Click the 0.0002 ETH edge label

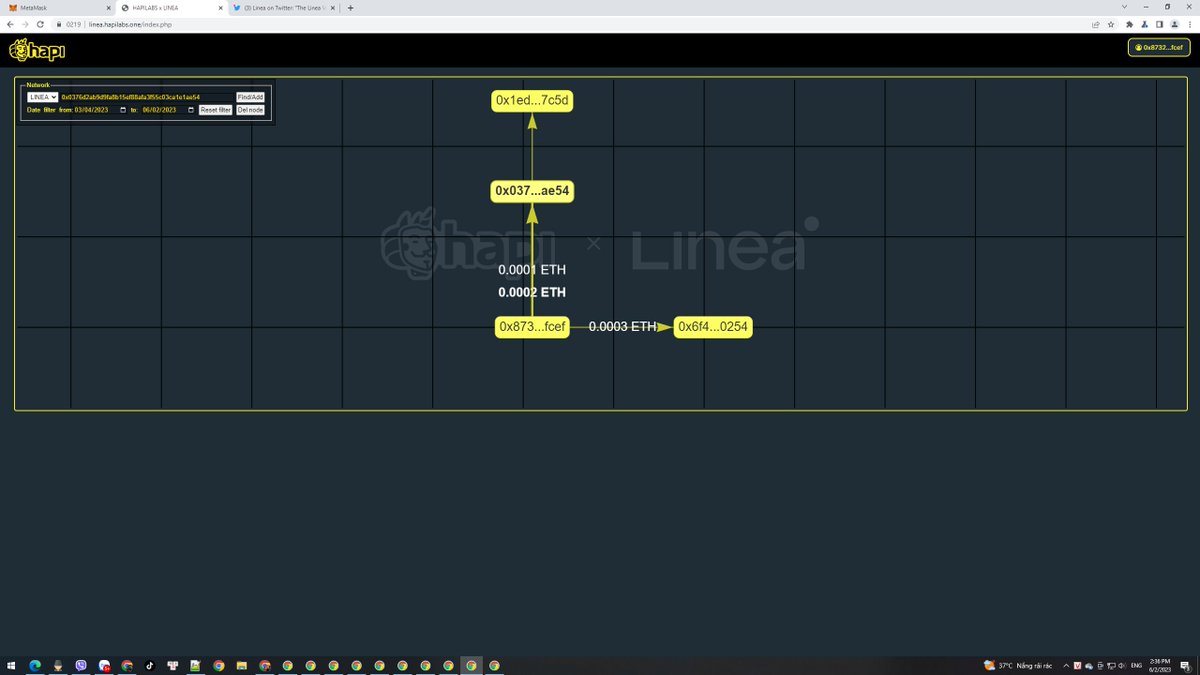[x=532, y=293]
